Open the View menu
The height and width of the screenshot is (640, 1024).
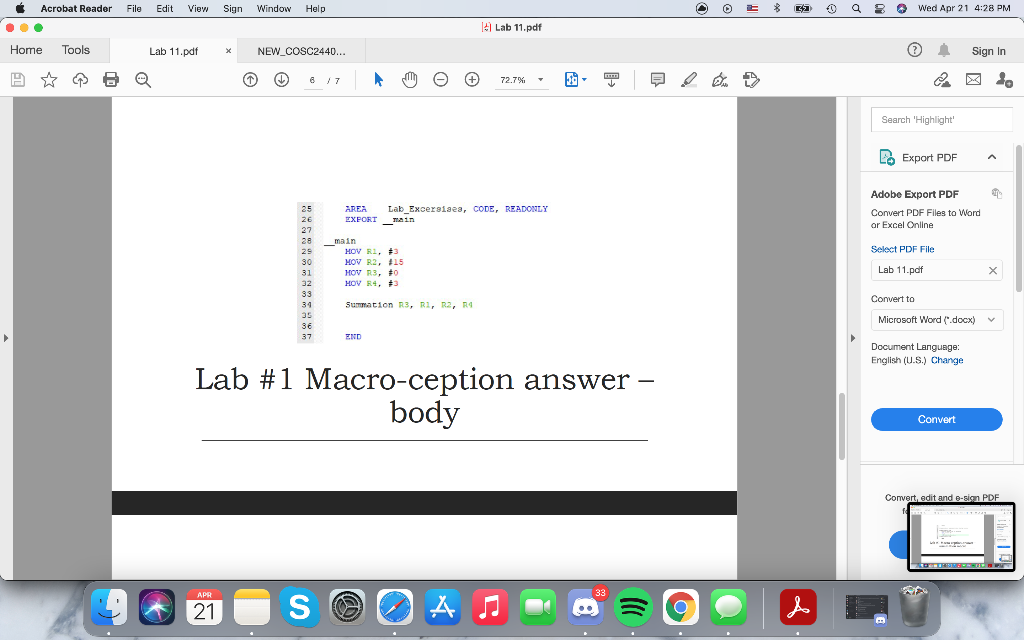pos(198,8)
